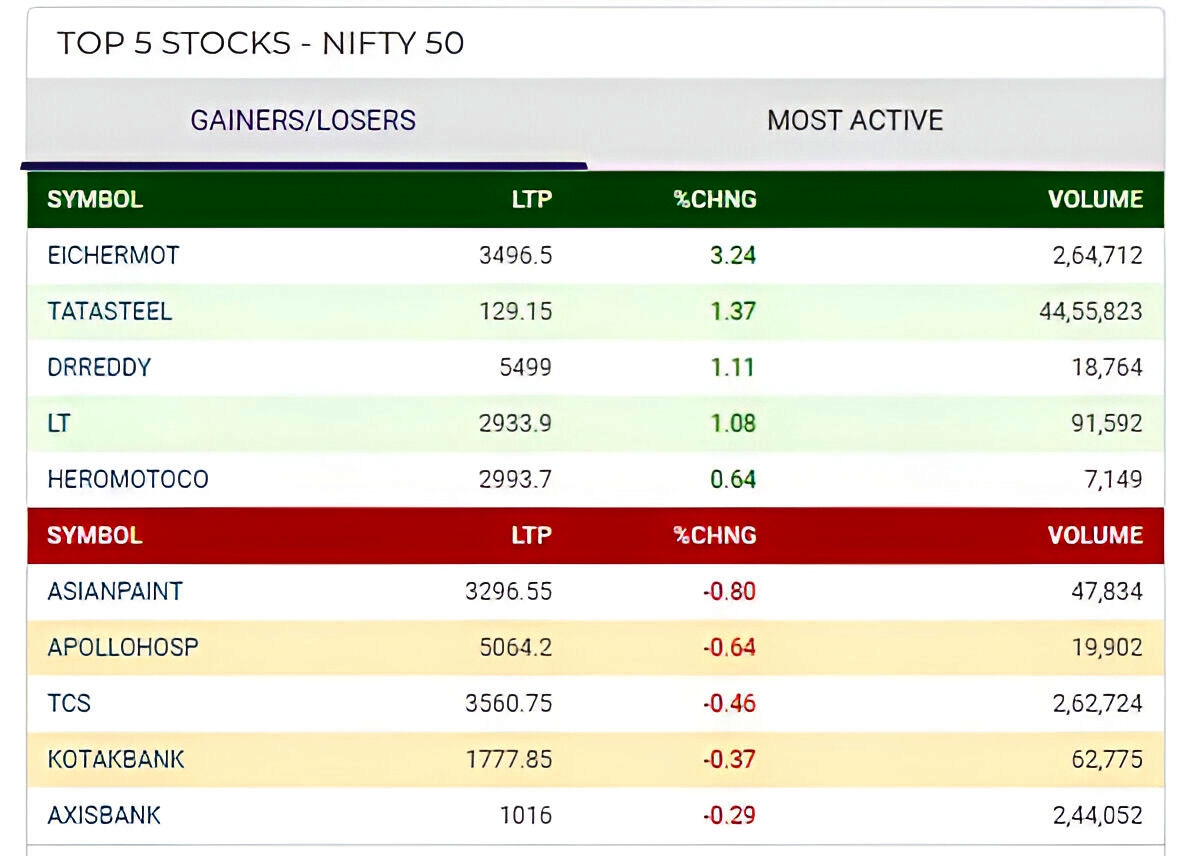Click the losers table SYMBOL header
The image size is (1198, 856).
93,535
